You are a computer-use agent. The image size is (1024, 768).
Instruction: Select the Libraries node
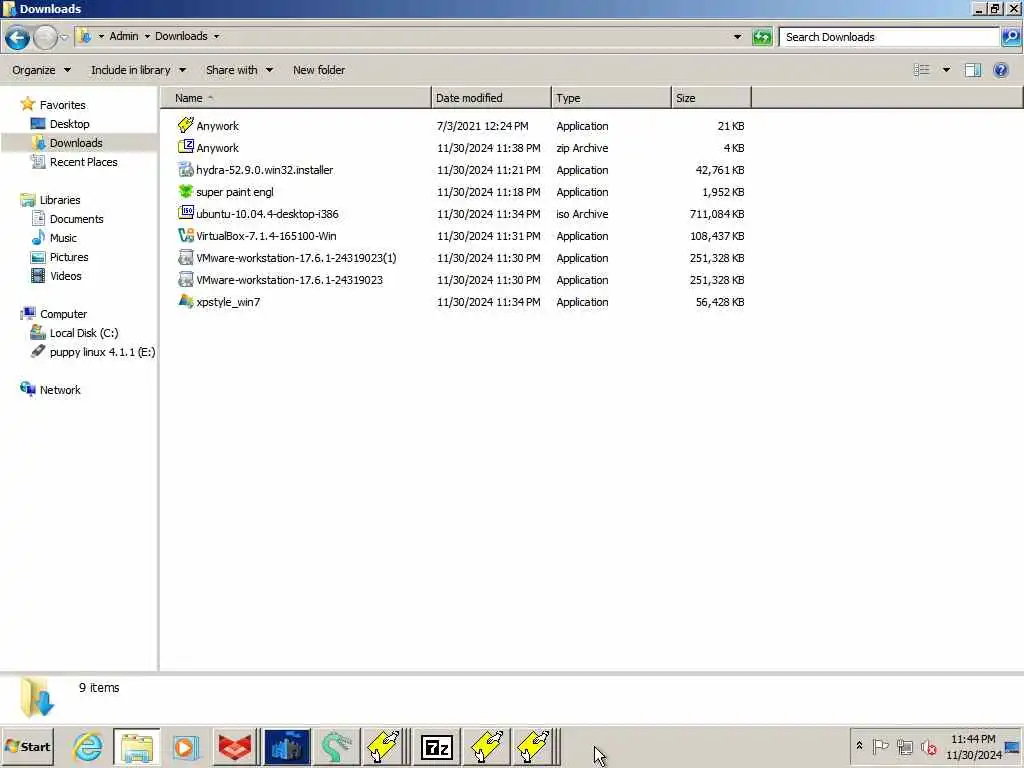[x=59, y=200]
